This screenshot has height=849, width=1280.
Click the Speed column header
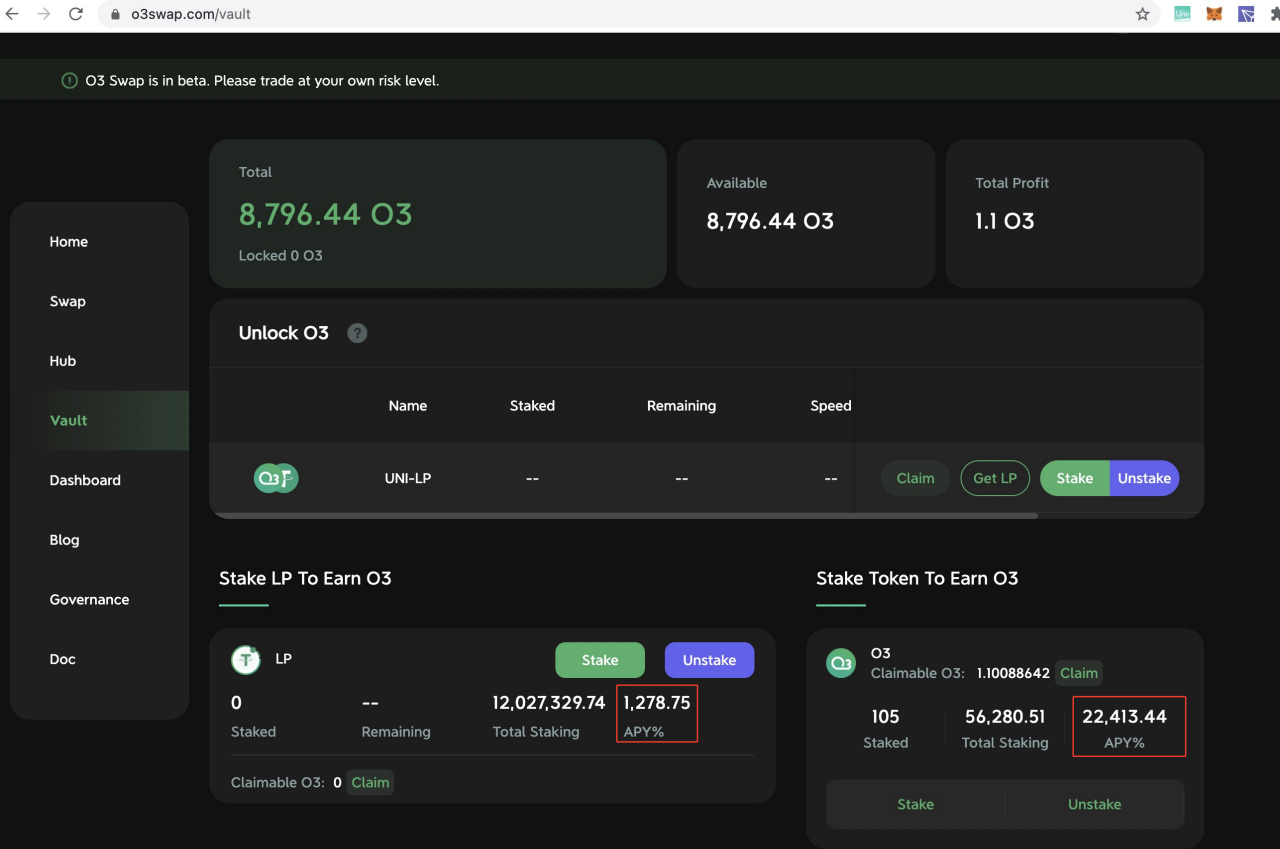pos(831,406)
